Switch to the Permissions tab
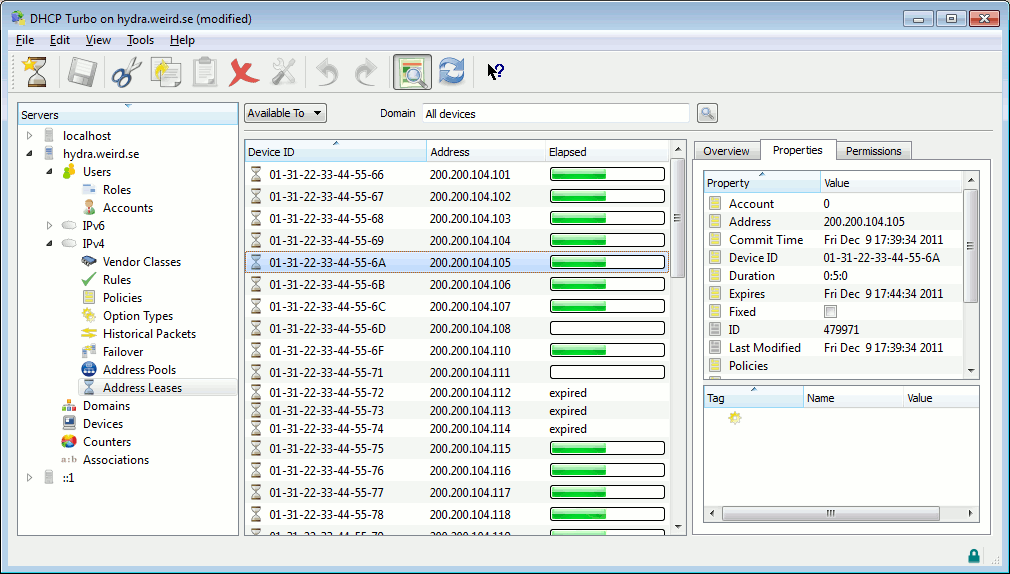The height and width of the screenshot is (574, 1010). [x=873, y=151]
